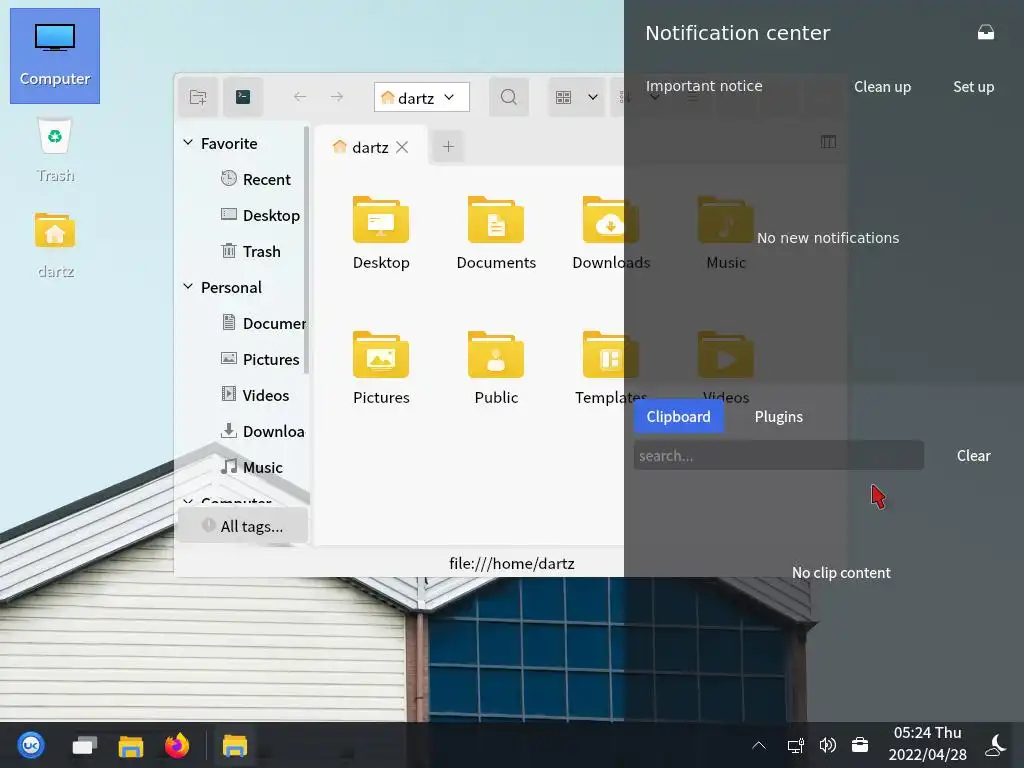Select the Desktop folder
Image resolution: width=1024 pixels, height=768 pixels.
coord(381,233)
